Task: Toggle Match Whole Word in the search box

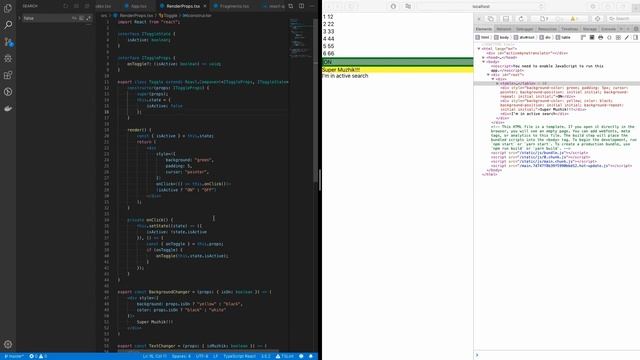Action: click(x=81, y=18)
